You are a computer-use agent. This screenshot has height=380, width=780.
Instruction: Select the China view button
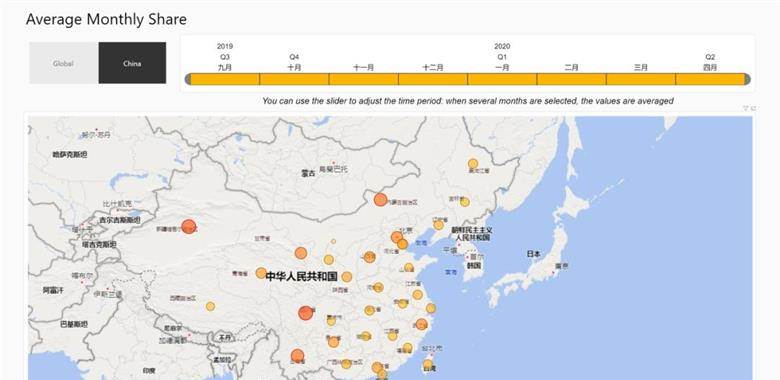tap(132, 63)
